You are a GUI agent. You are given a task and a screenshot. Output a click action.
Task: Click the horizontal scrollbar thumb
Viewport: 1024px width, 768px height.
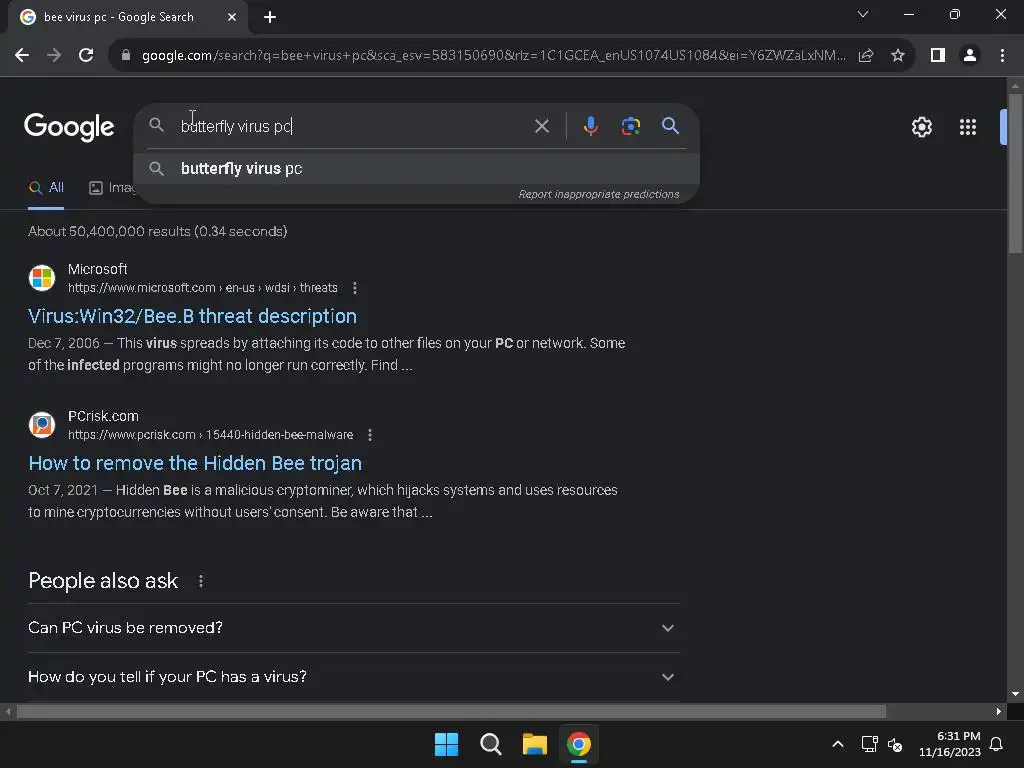click(451, 711)
